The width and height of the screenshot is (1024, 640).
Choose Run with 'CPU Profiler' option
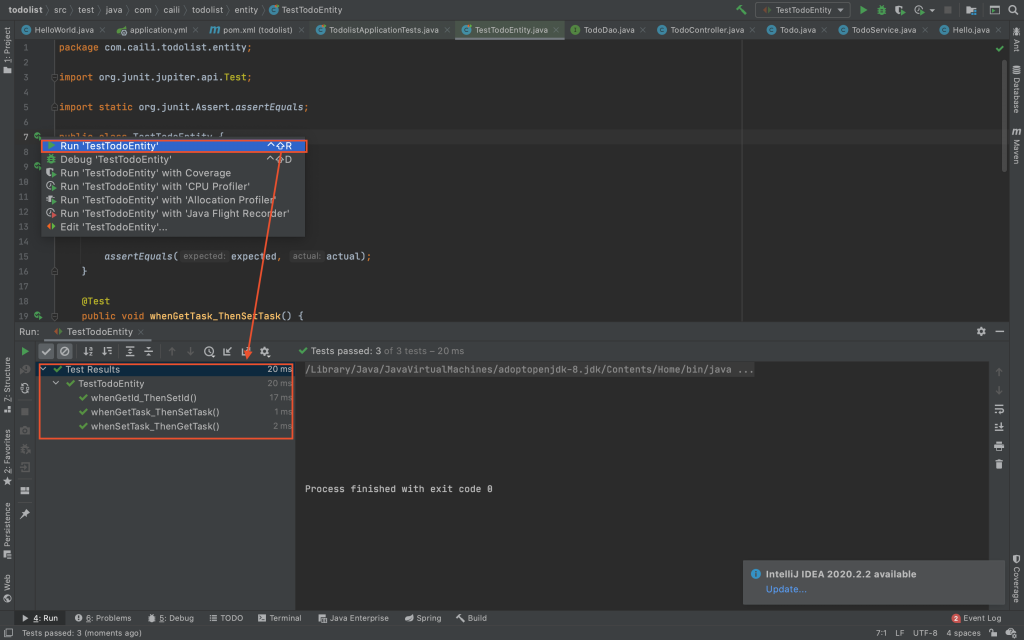(174, 186)
